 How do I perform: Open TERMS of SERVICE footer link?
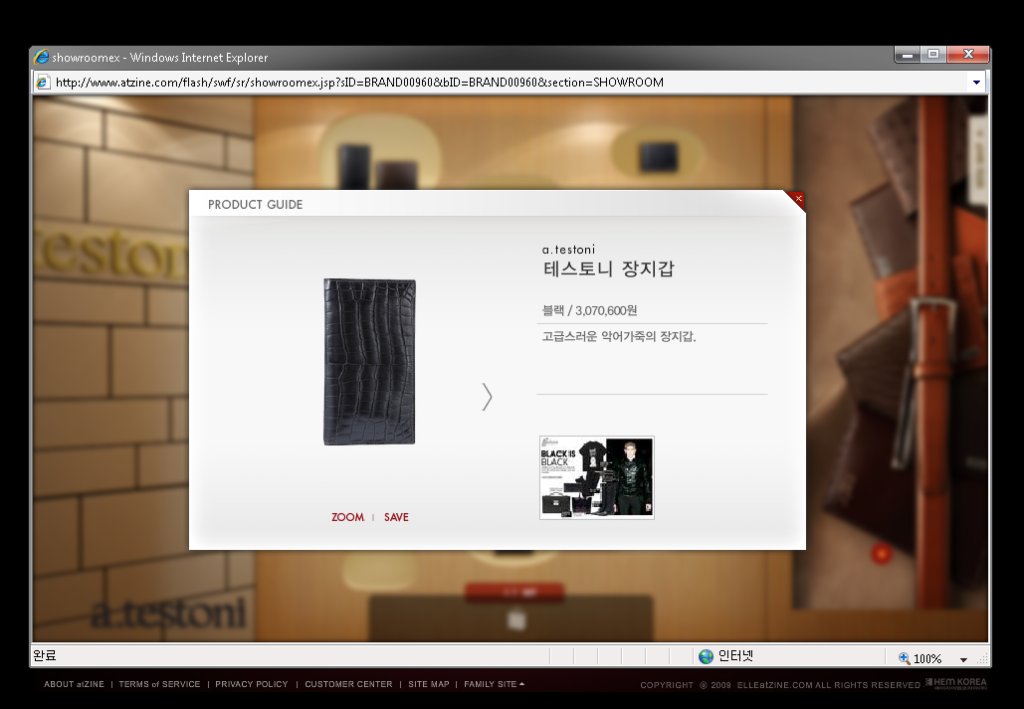[159, 684]
